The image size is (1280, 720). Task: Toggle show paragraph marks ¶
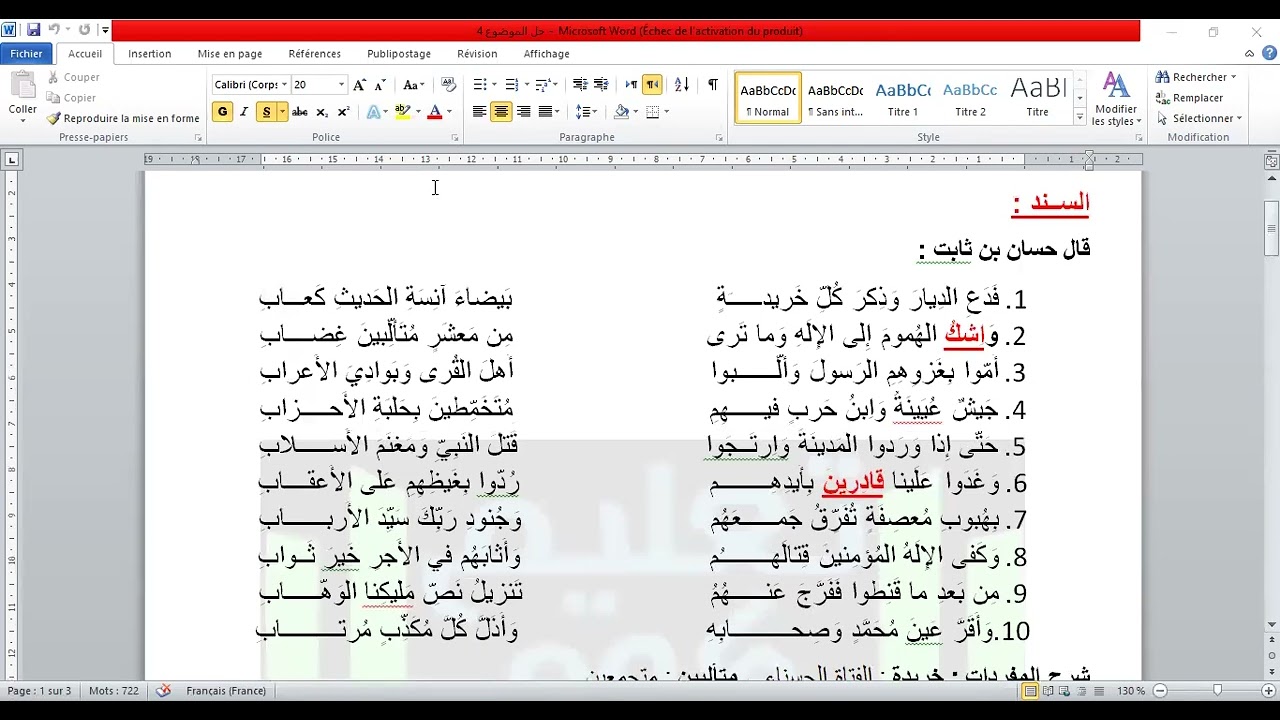(x=712, y=85)
